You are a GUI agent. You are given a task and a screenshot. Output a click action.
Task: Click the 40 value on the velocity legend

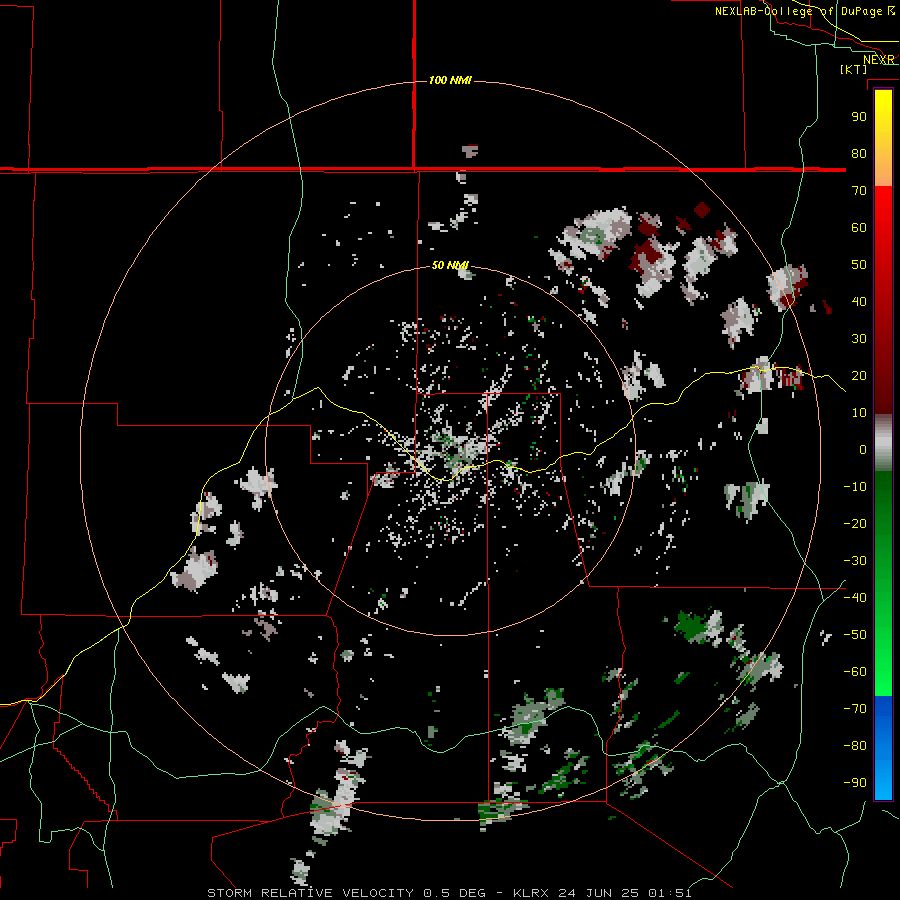pos(859,302)
